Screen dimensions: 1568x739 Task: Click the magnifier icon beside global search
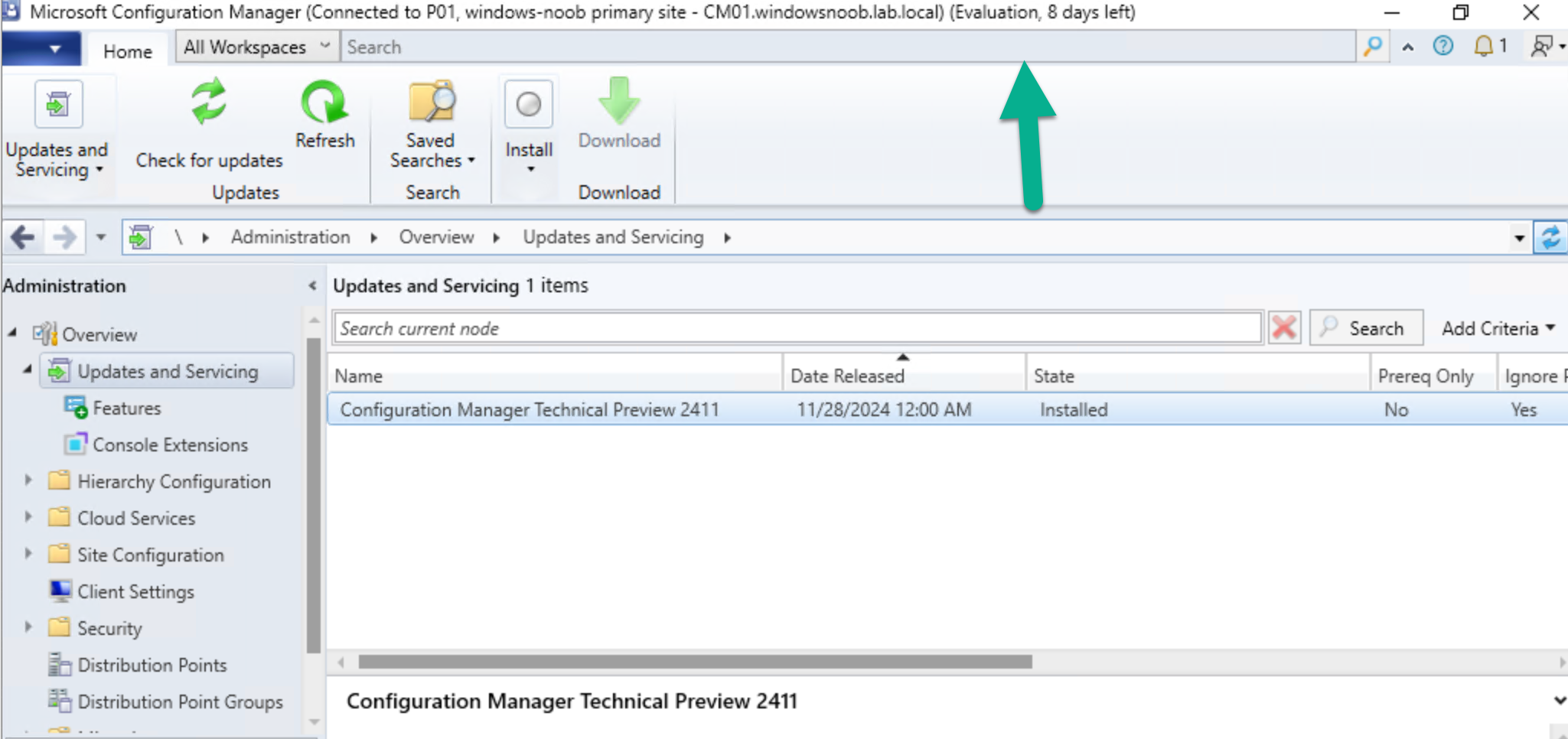click(1373, 47)
